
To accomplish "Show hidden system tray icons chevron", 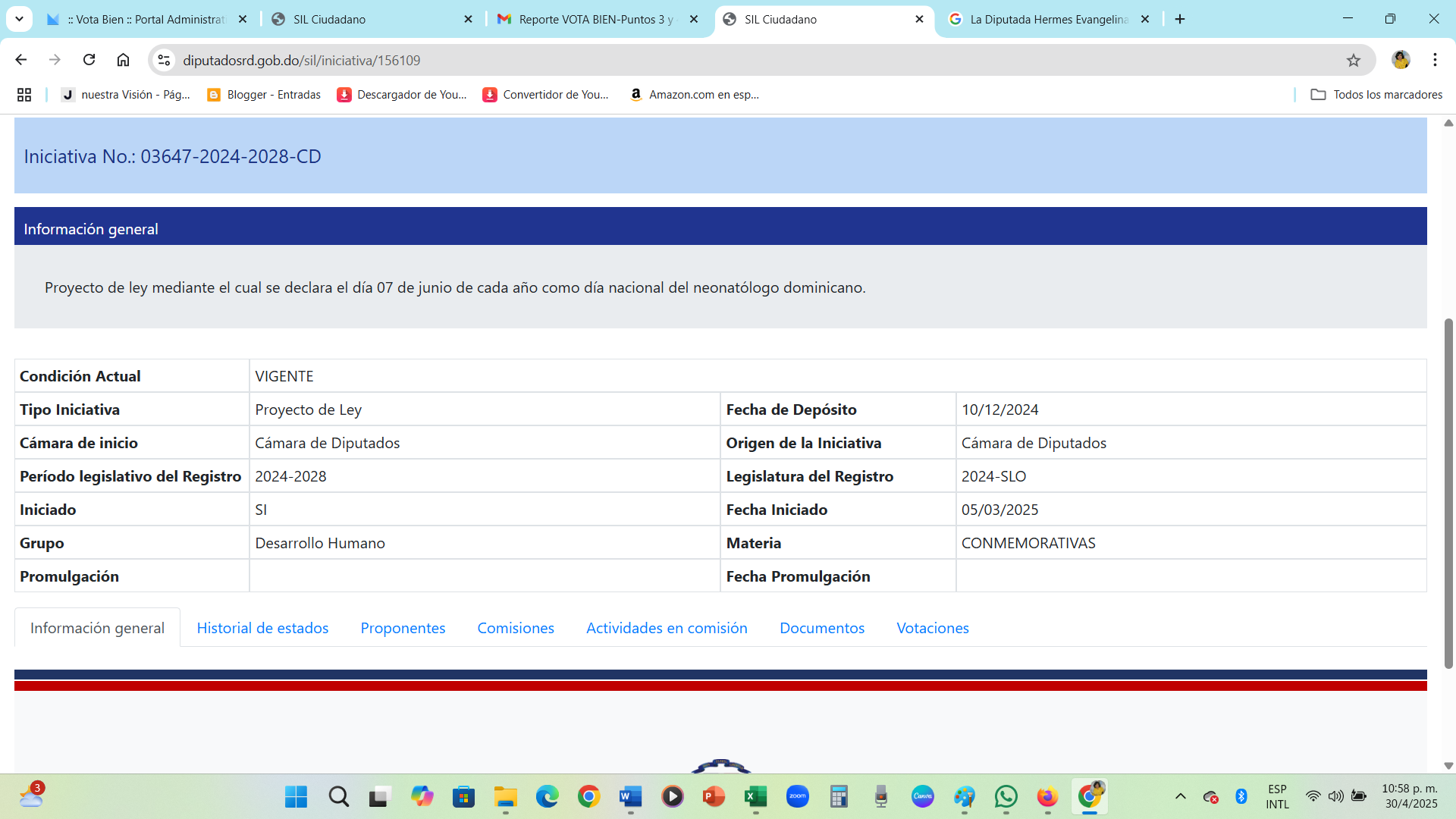I will coord(1180,796).
